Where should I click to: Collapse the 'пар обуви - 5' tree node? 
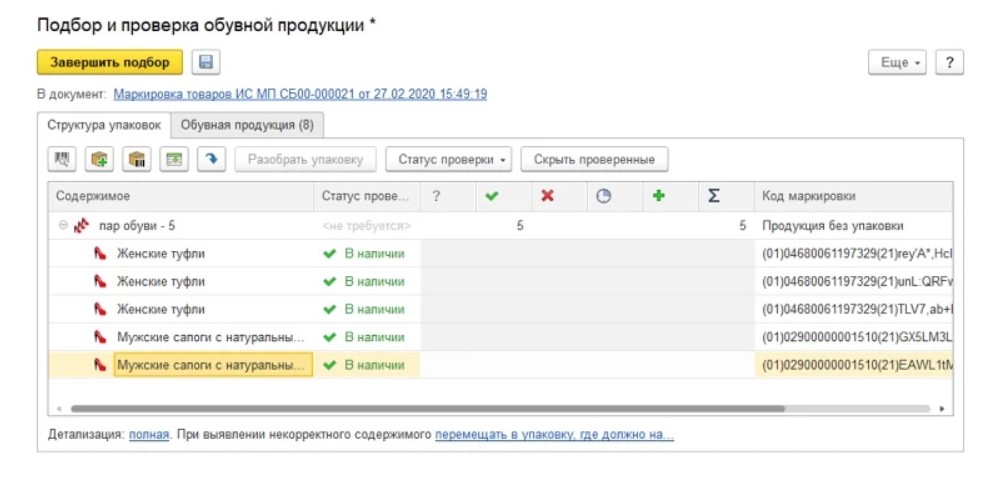point(63,226)
